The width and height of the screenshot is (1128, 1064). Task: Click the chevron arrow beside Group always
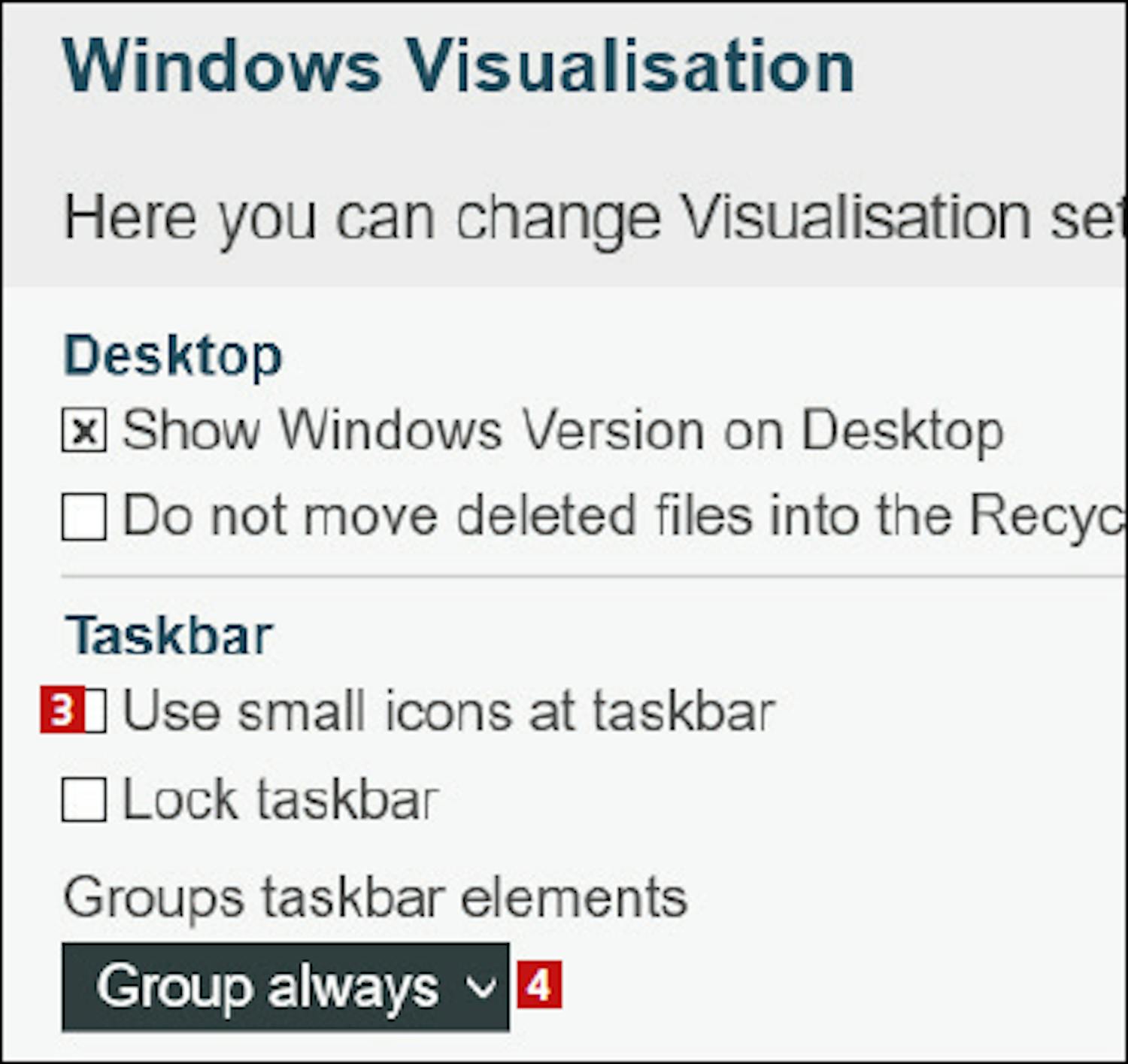(481, 987)
